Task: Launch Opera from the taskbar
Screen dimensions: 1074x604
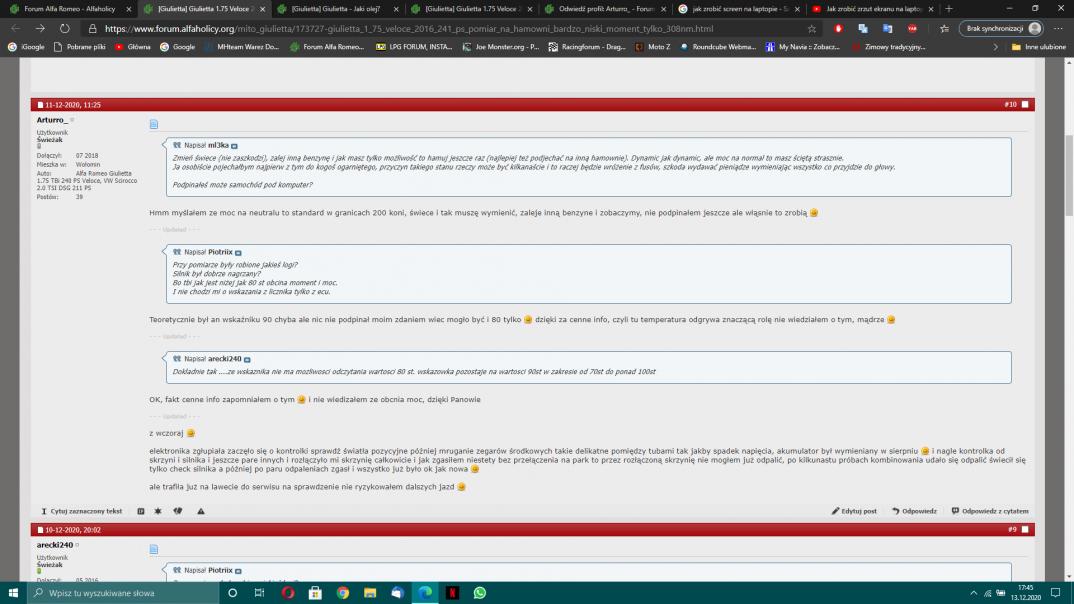Action: pos(288,592)
